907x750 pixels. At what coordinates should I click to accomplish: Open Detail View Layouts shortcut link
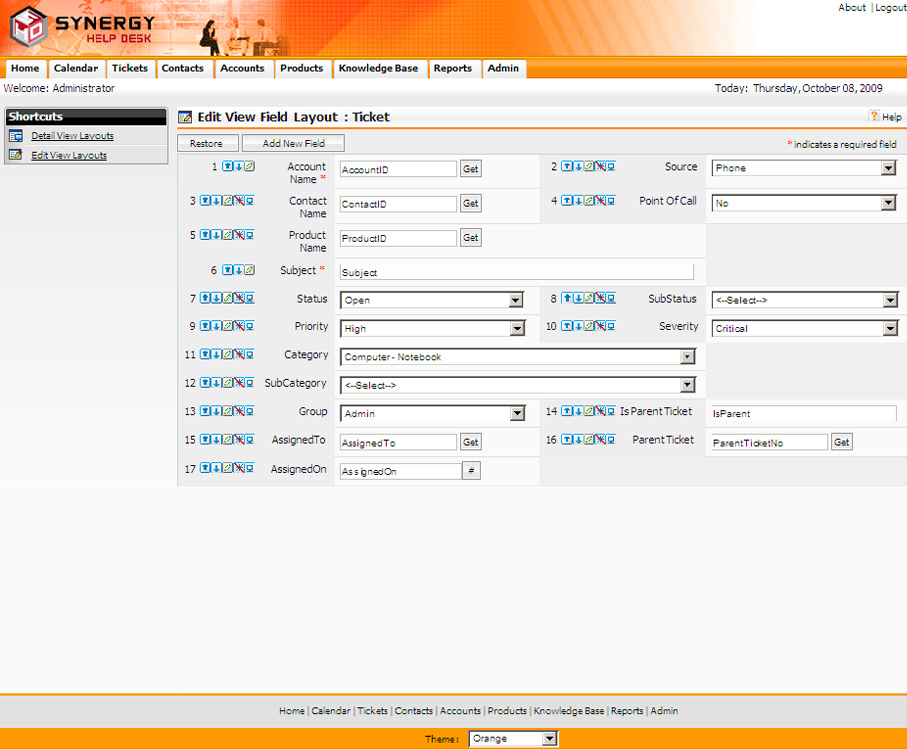[72, 136]
